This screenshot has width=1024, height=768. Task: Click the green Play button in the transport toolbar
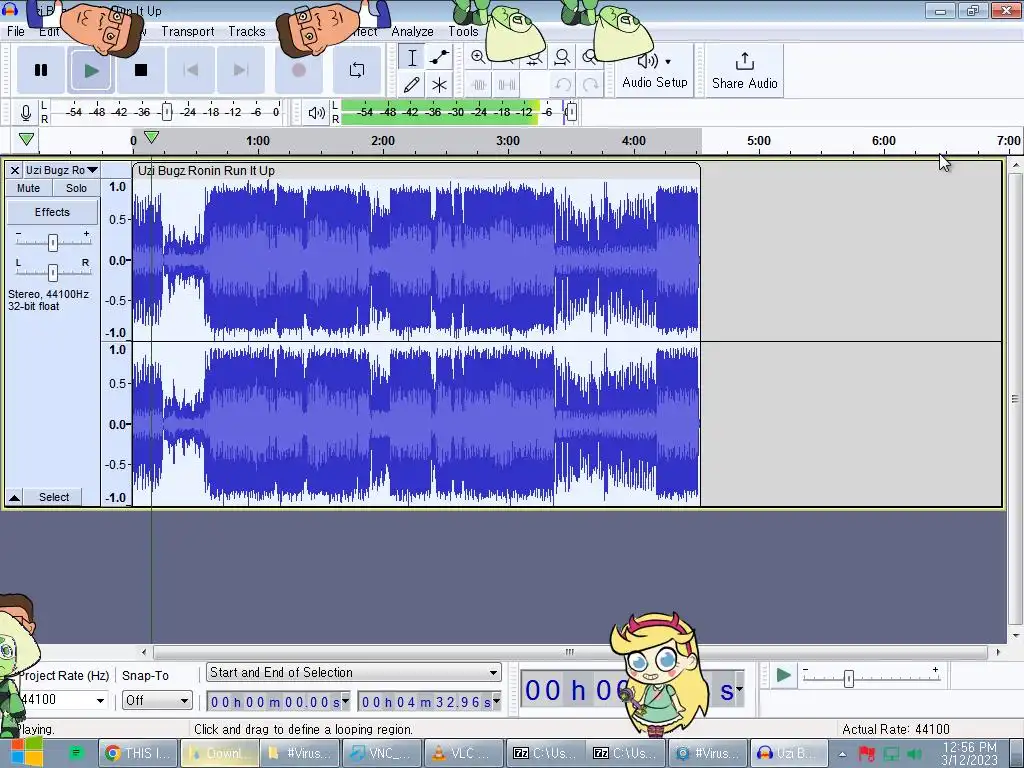(91, 70)
